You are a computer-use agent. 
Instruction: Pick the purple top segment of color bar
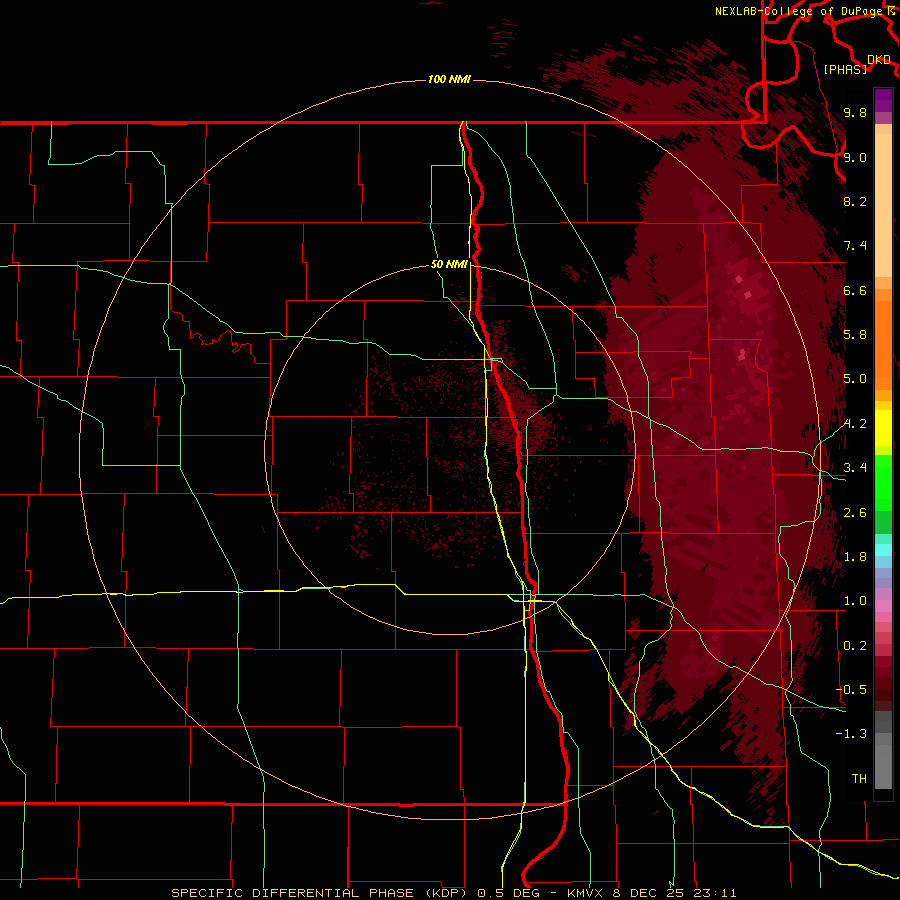pyautogui.click(x=883, y=100)
